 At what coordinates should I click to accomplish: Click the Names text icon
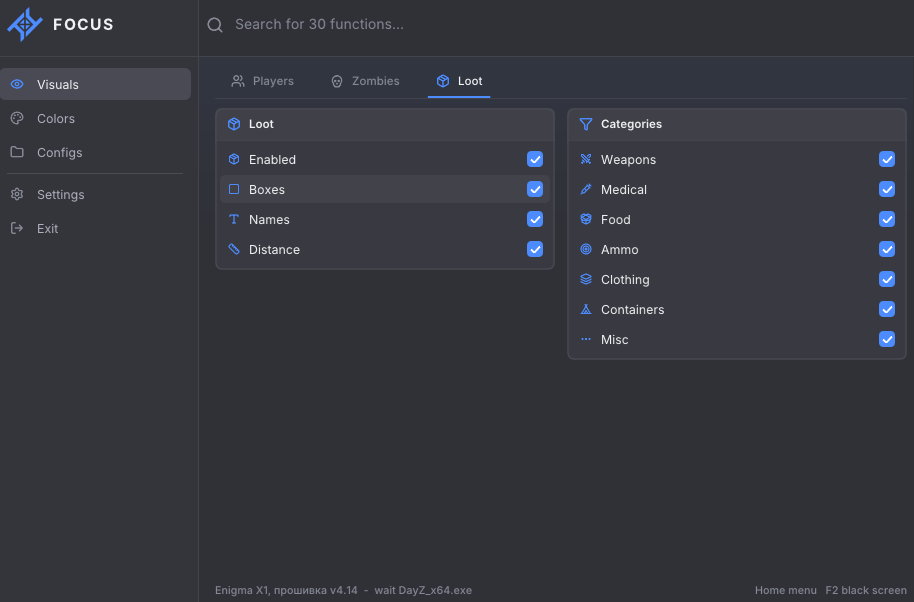(x=234, y=219)
